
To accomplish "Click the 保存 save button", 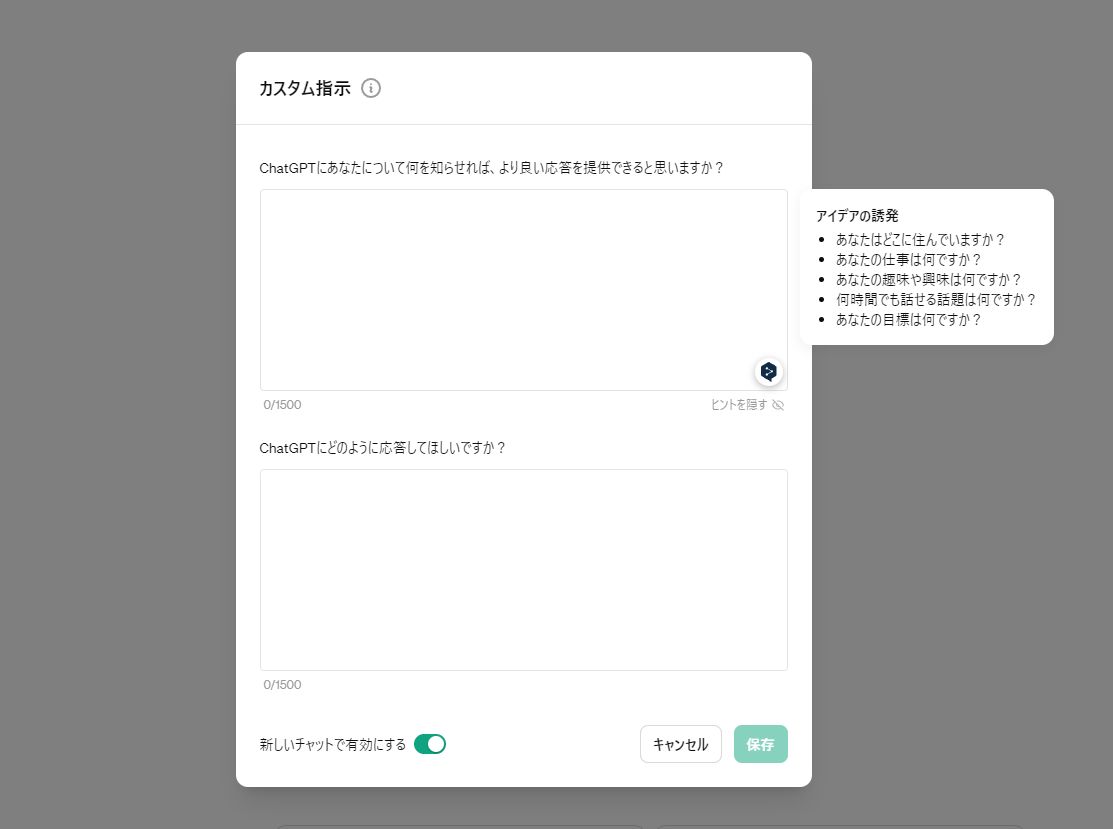I will (x=760, y=744).
